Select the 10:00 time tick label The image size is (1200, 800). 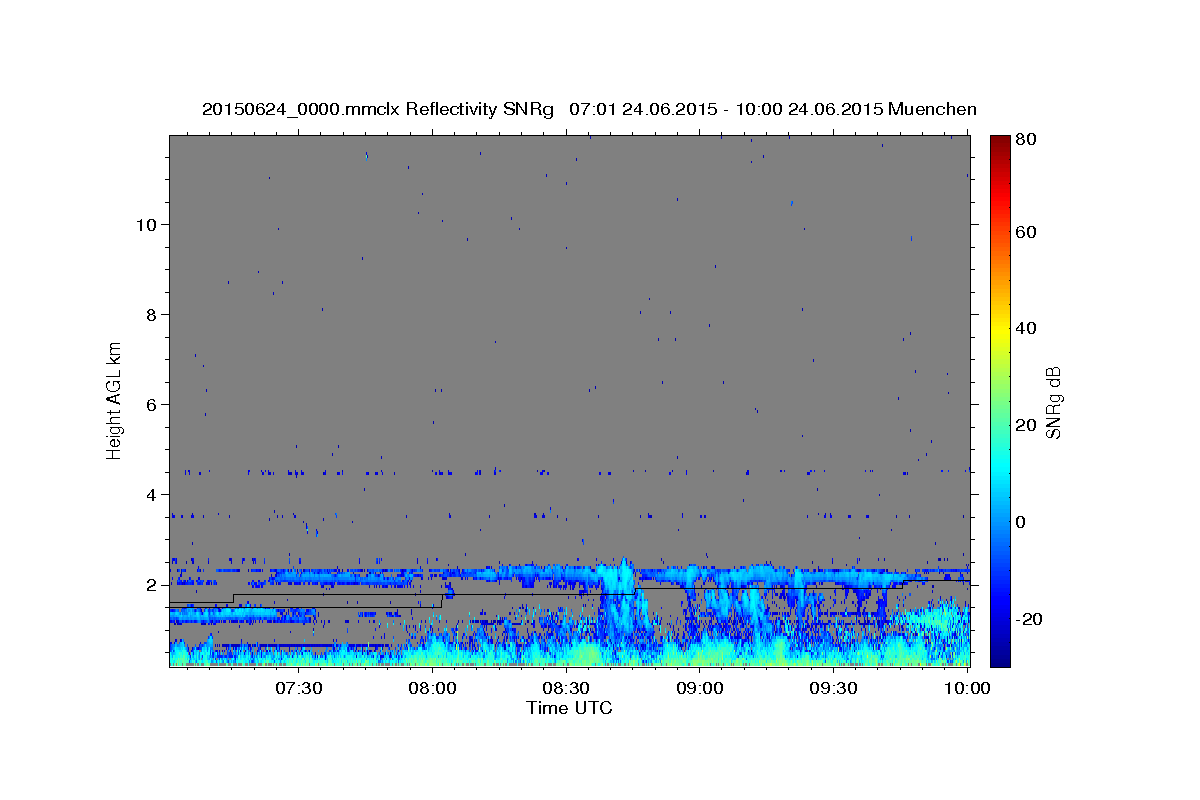click(967, 688)
